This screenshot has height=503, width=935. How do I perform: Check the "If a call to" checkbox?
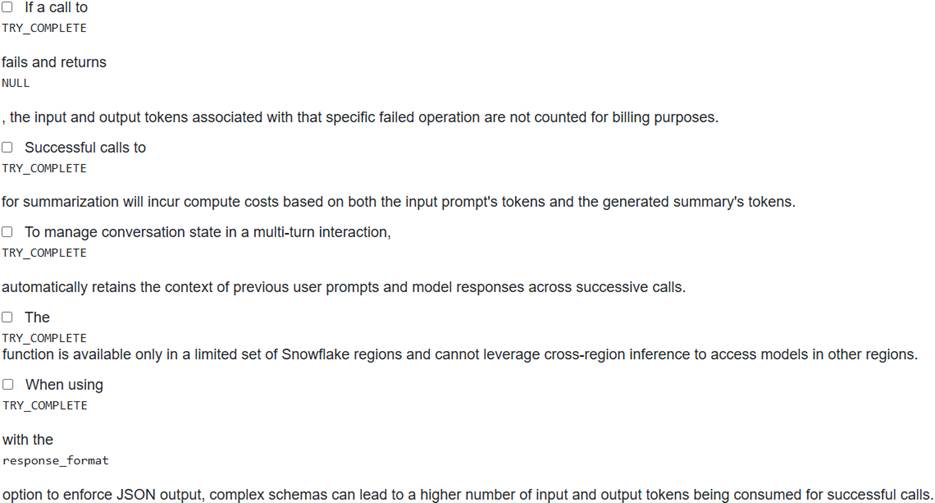pos(7,7)
